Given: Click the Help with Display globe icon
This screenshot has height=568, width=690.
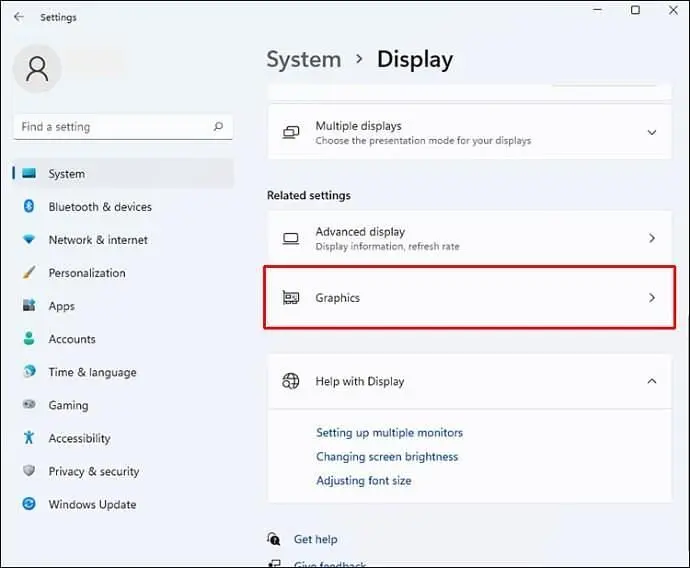Looking at the screenshot, I should pyautogui.click(x=291, y=381).
